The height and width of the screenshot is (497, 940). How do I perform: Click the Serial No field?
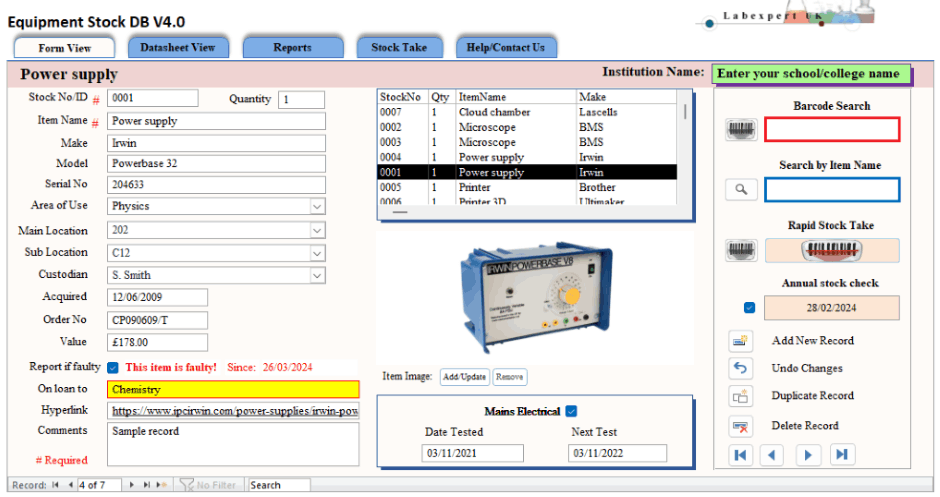click(216, 185)
